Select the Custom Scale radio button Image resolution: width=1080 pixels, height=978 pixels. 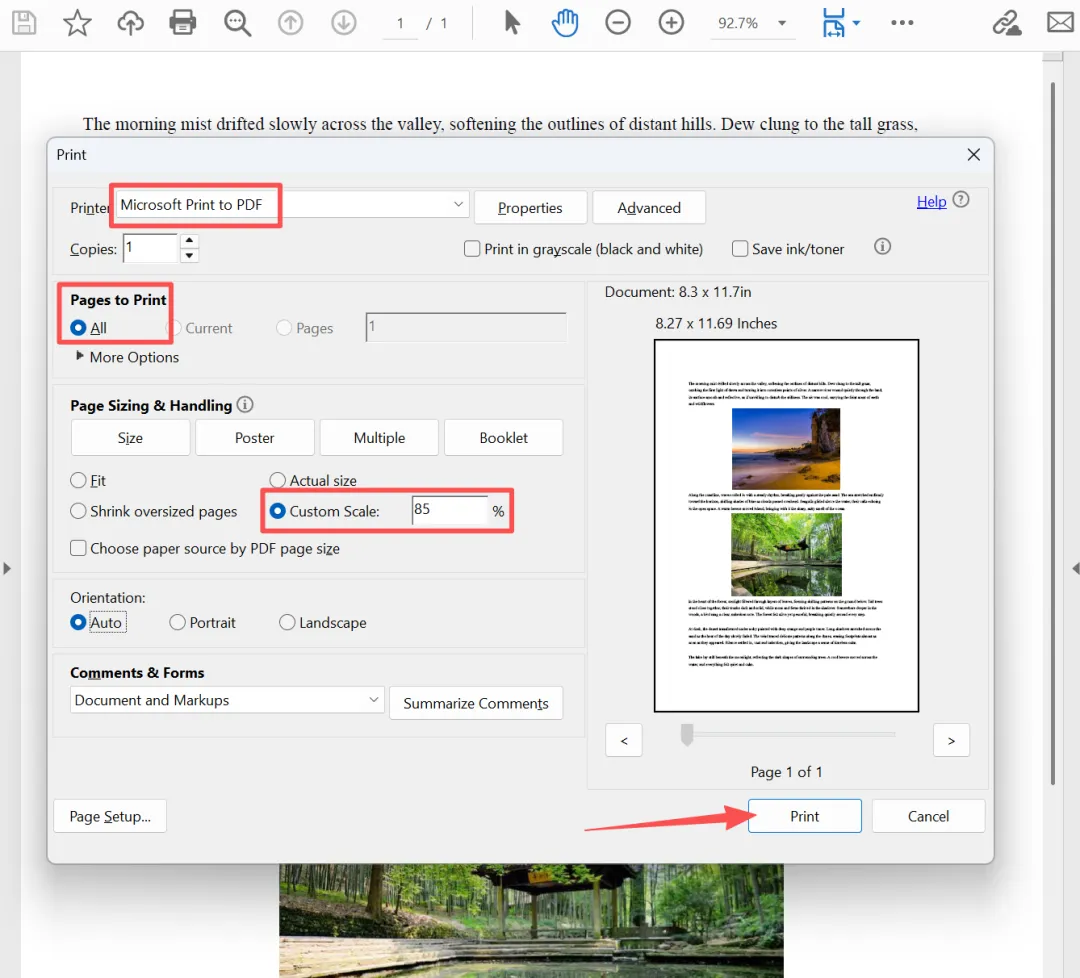click(278, 511)
